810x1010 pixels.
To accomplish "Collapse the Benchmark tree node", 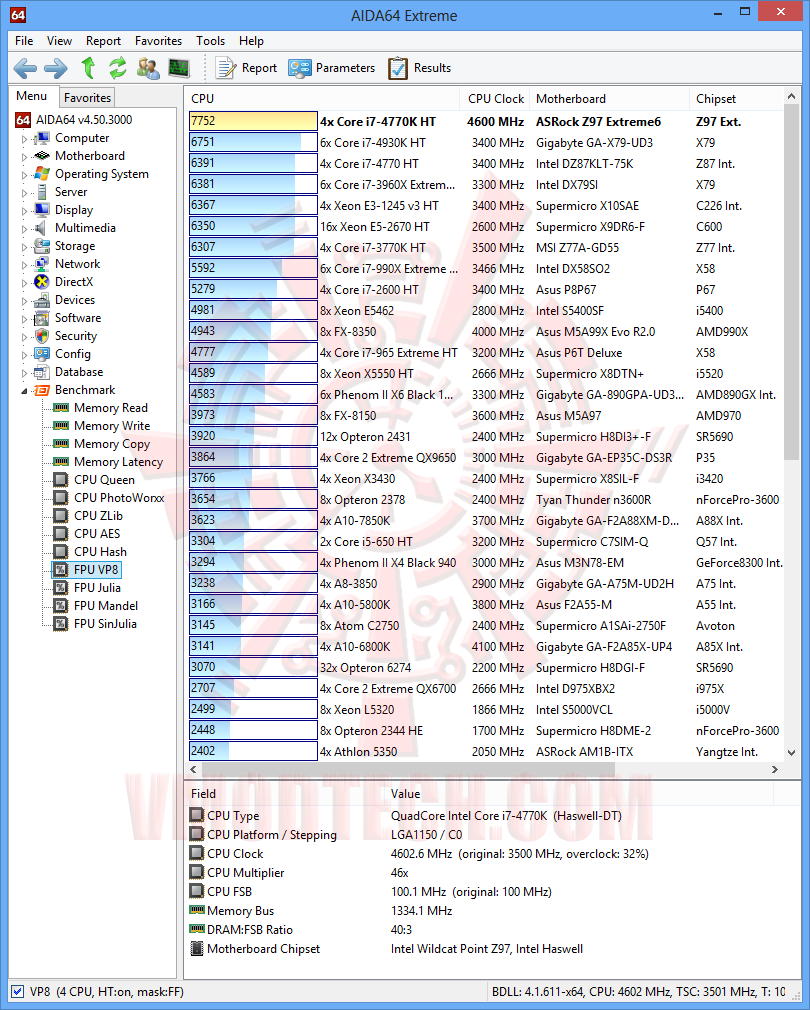I will point(24,390).
